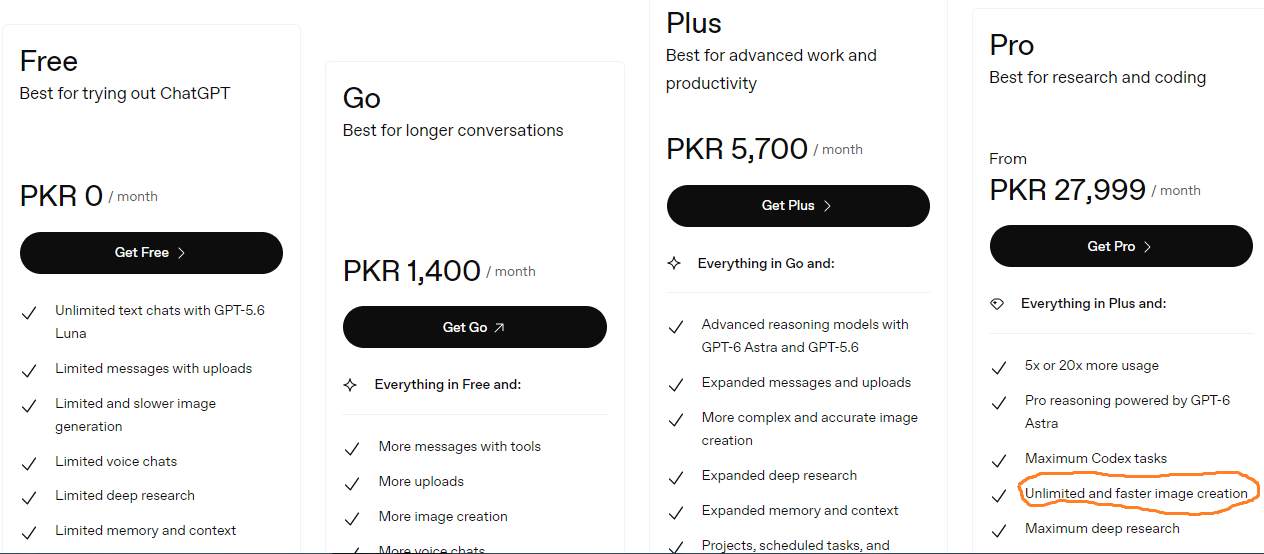
Task: Click the checkmark beside Advanced reasoning models
Action: point(676,327)
